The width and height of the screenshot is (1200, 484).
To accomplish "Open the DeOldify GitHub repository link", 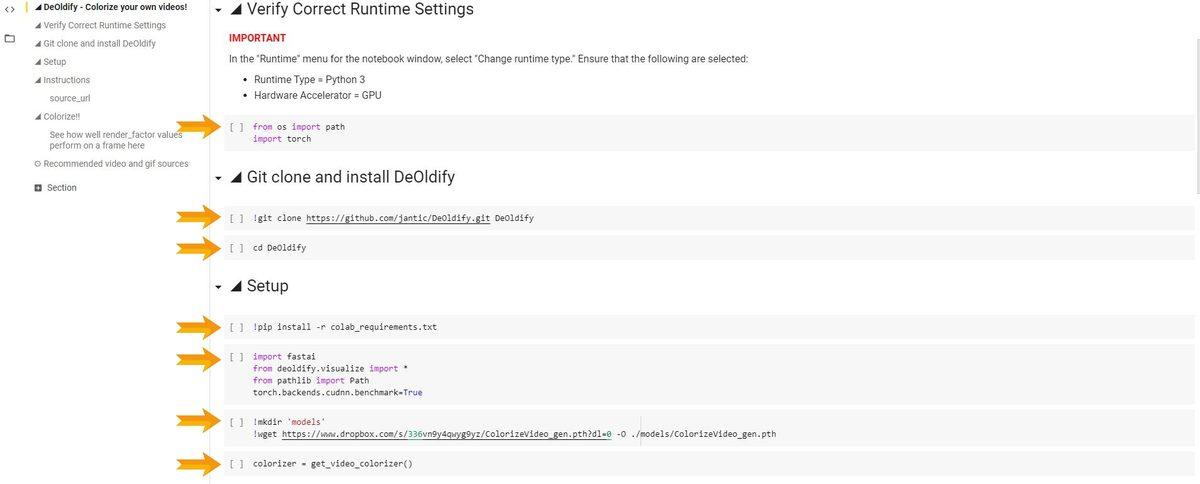I will point(397,218).
